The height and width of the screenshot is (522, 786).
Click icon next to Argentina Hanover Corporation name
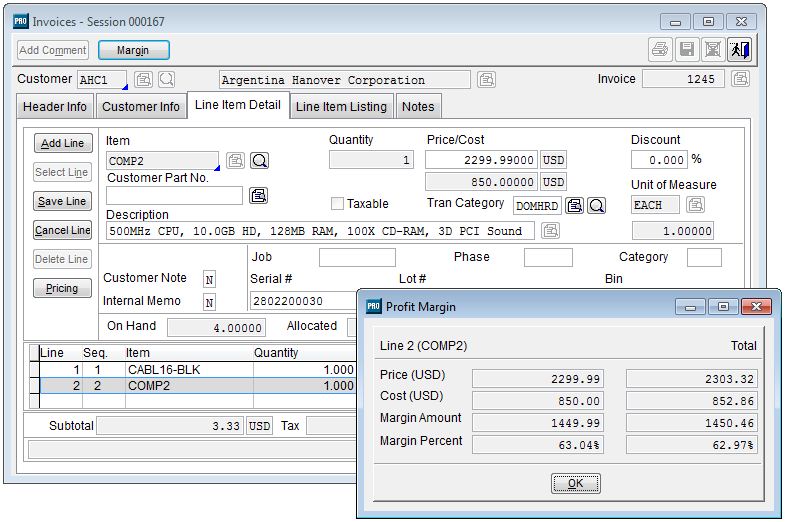pyautogui.click(x=486, y=79)
